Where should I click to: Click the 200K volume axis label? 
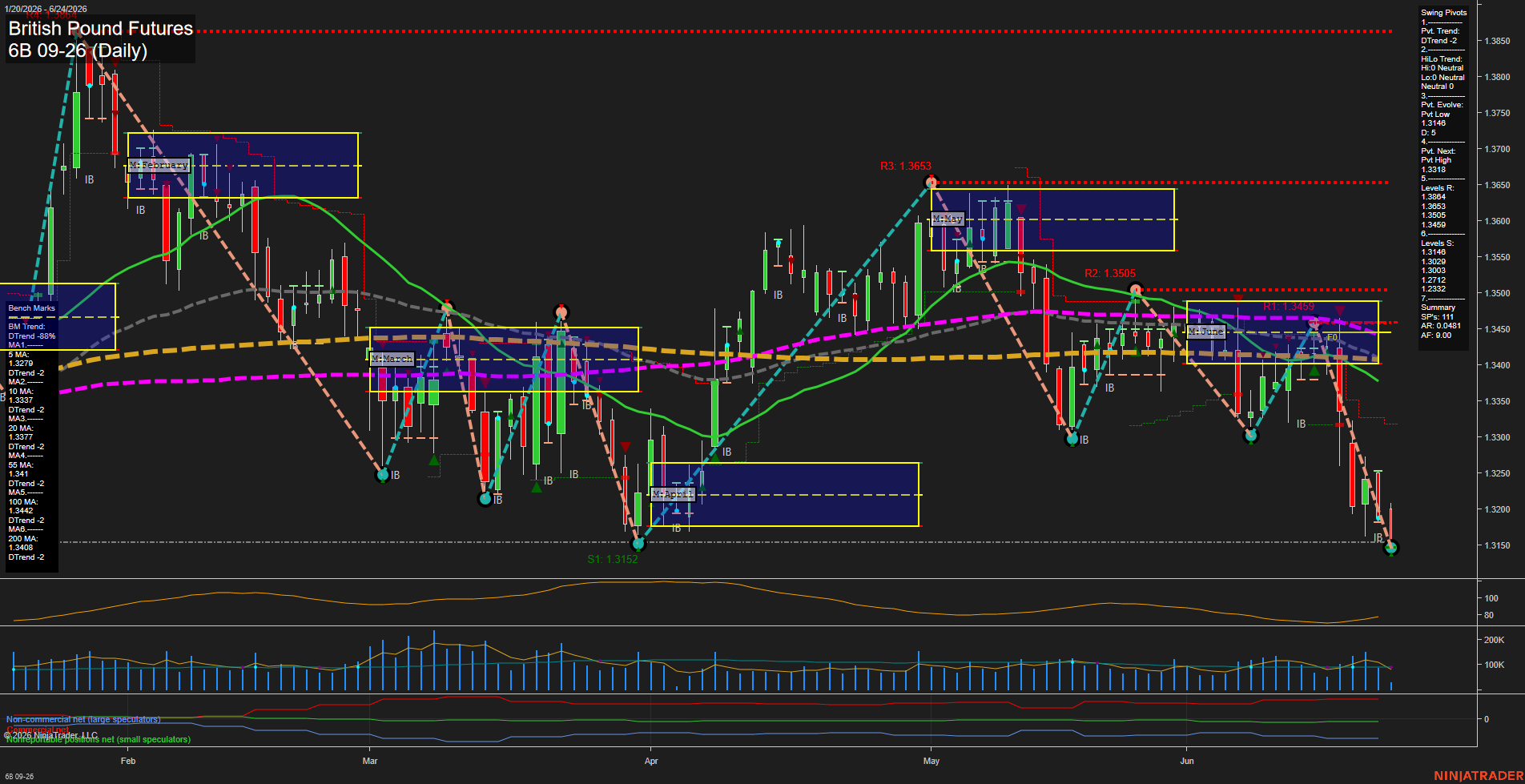1495,641
